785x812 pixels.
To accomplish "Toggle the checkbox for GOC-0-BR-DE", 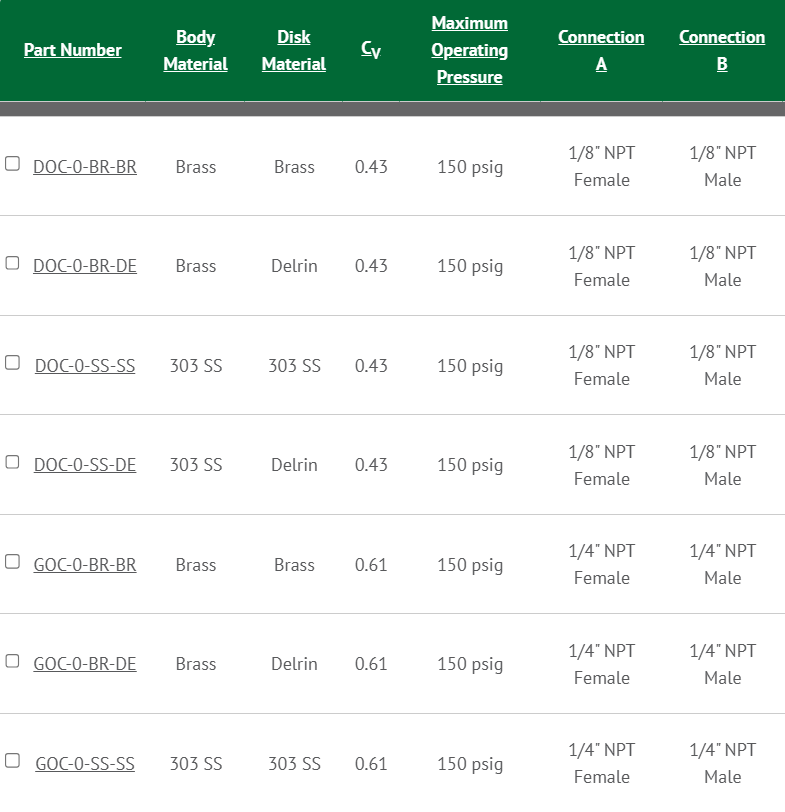I will tap(12, 661).
